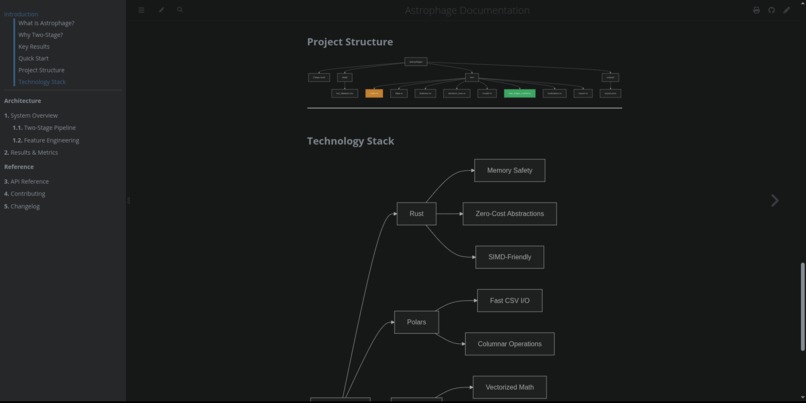The width and height of the screenshot is (806, 403).
Task: Open '1.1. Two-Stage Pipeline' chapter
Action: 44,127
